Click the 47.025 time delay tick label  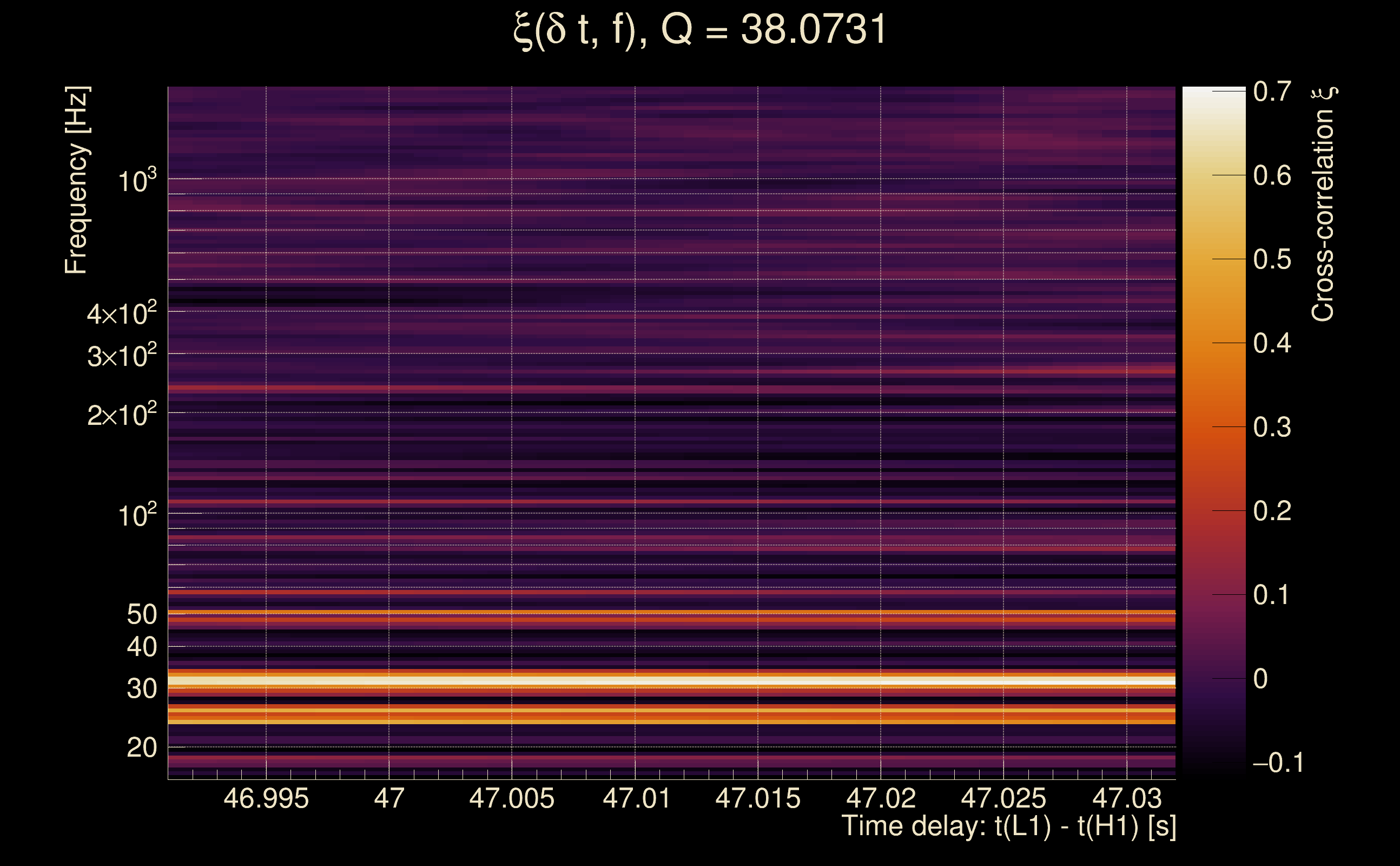1003,798
